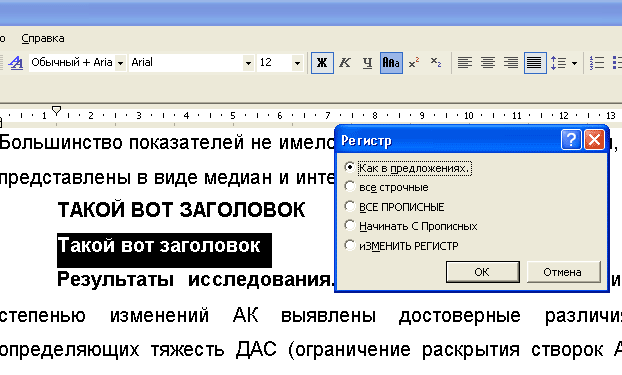The width and height of the screenshot is (622, 375).
Task: Open the style dropdown 'Обычный + Aria'
Action: (x=121, y=63)
